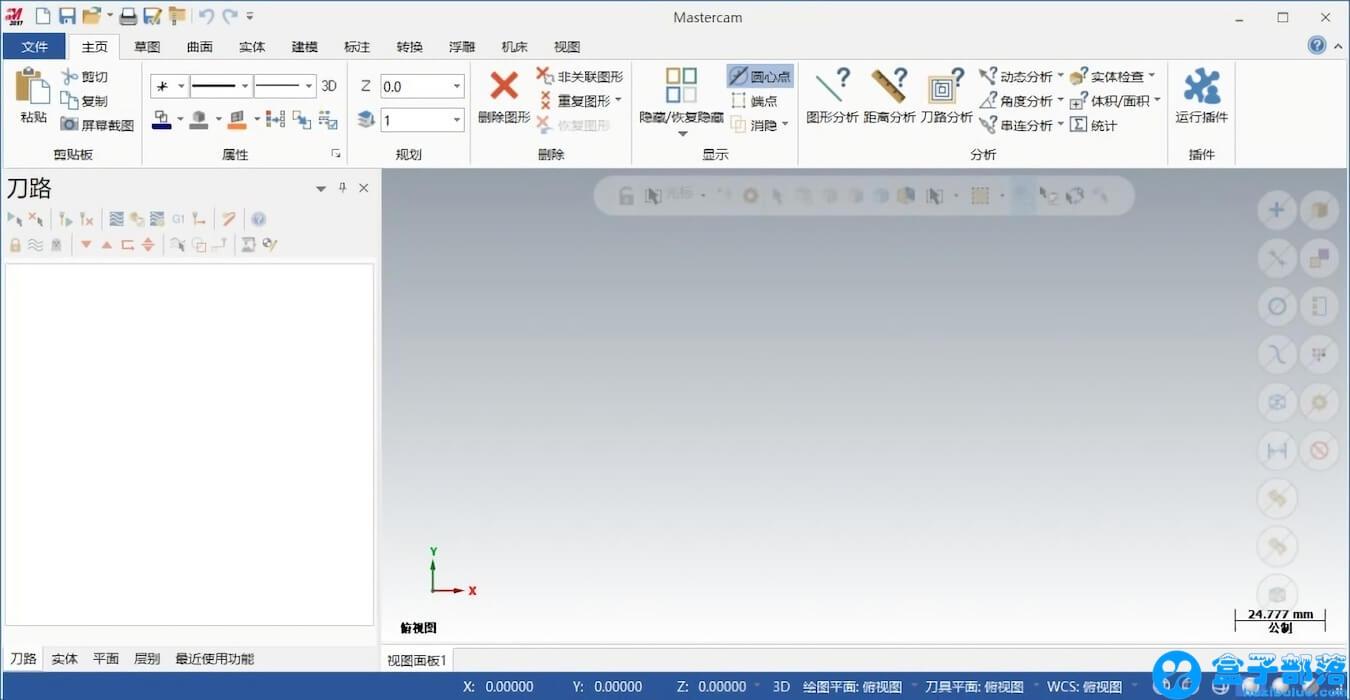Open the 刀路 panel options arrow
The image size is (1350, 700).
pos(321,188)
